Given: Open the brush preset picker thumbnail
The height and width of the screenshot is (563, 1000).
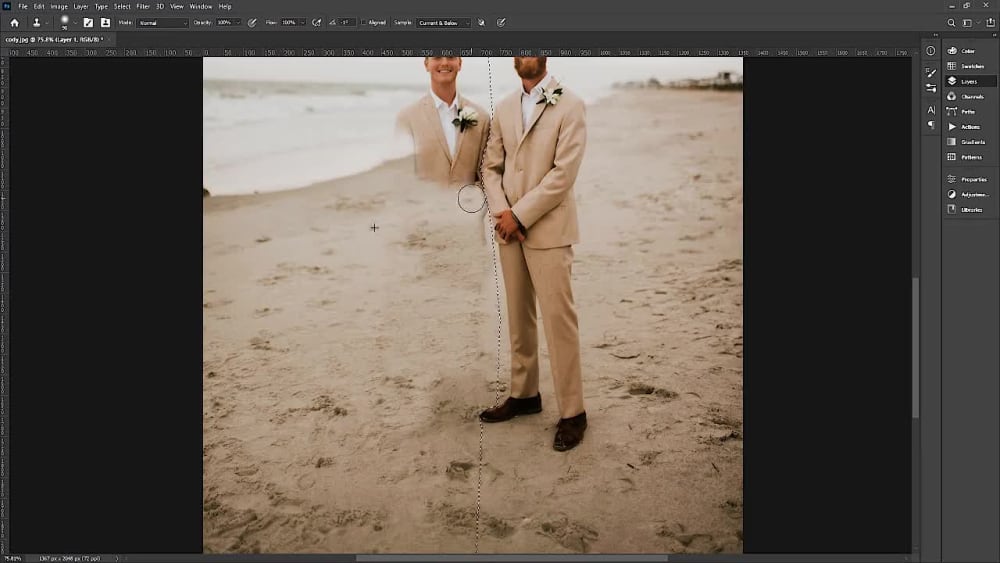Looking at the screenshot, I should [x=64, y=22].
